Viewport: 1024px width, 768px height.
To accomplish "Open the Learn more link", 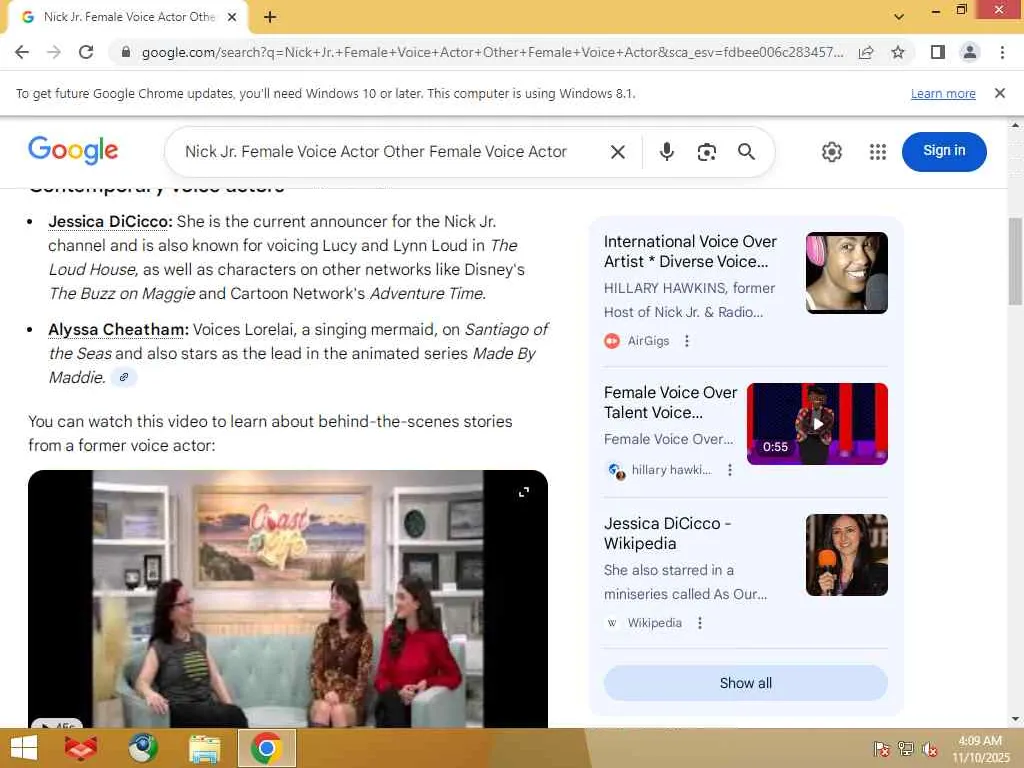I will click(943, 93).
